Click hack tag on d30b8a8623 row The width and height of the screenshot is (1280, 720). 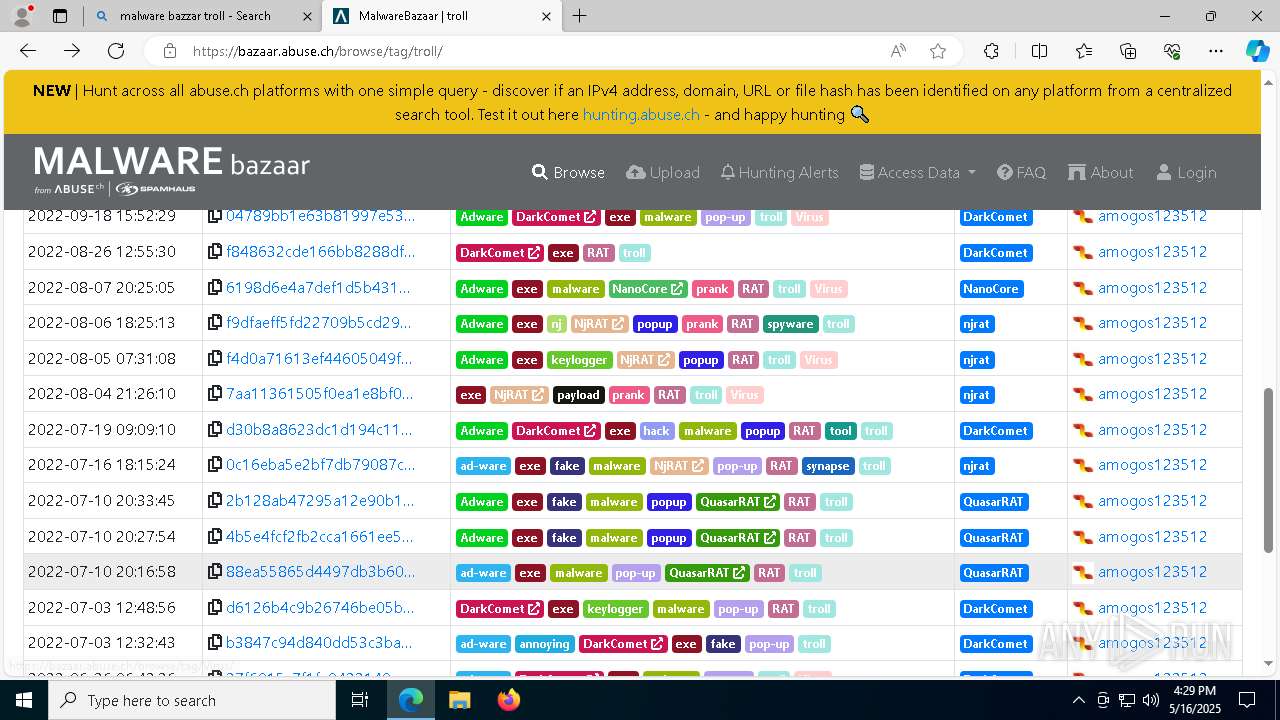(656, 431)
